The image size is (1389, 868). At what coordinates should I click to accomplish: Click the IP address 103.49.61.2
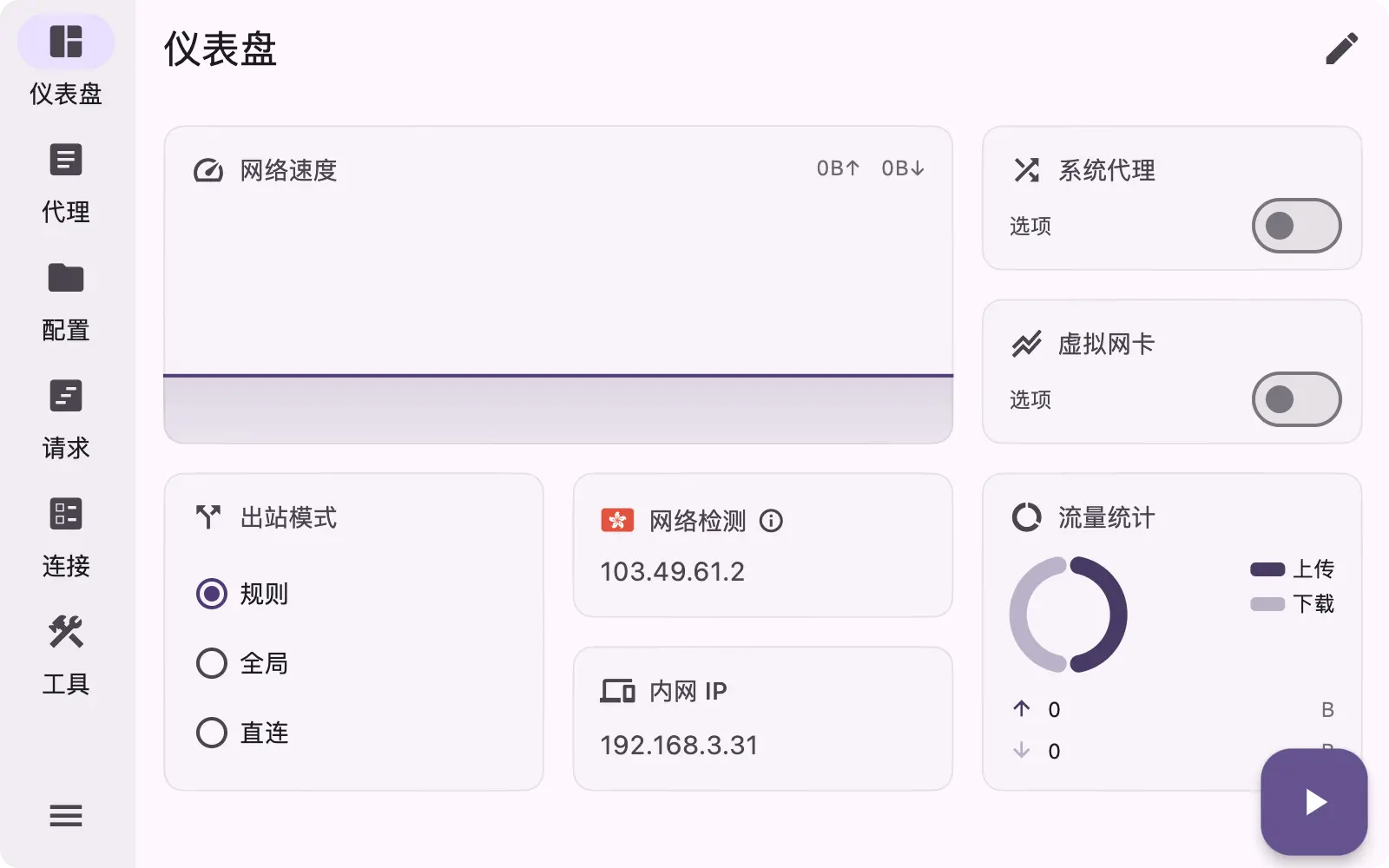click(x=672, y=571)
